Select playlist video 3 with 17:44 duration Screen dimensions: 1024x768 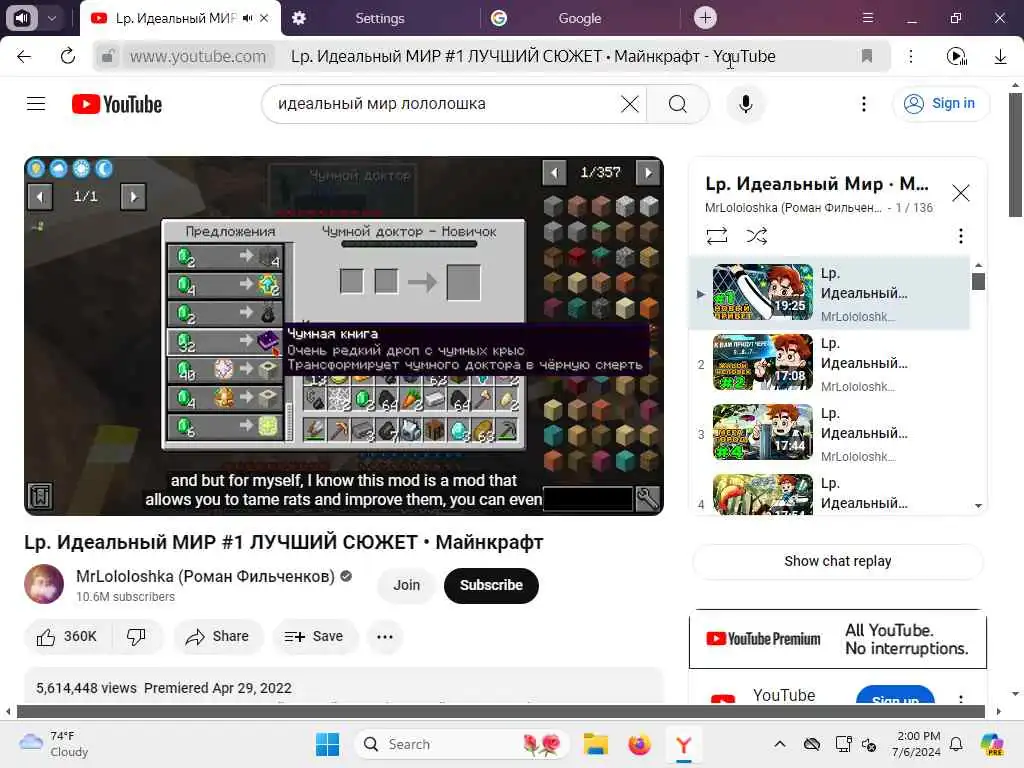(x=829, y=433)
